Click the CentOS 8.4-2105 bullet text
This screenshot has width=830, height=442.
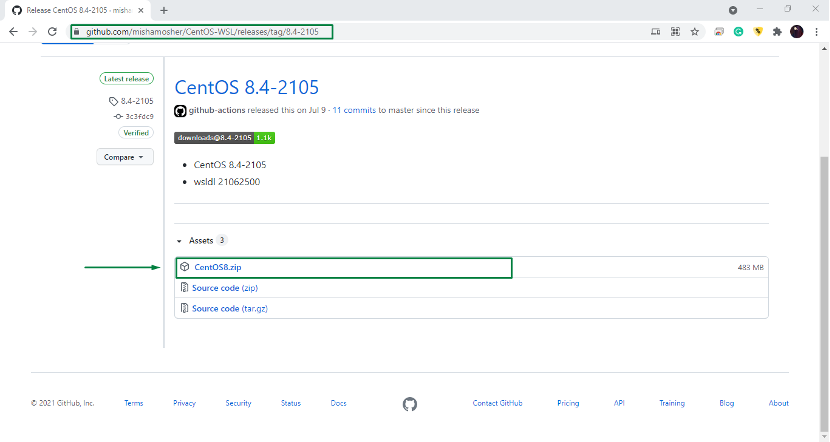(x=230, y=165)
